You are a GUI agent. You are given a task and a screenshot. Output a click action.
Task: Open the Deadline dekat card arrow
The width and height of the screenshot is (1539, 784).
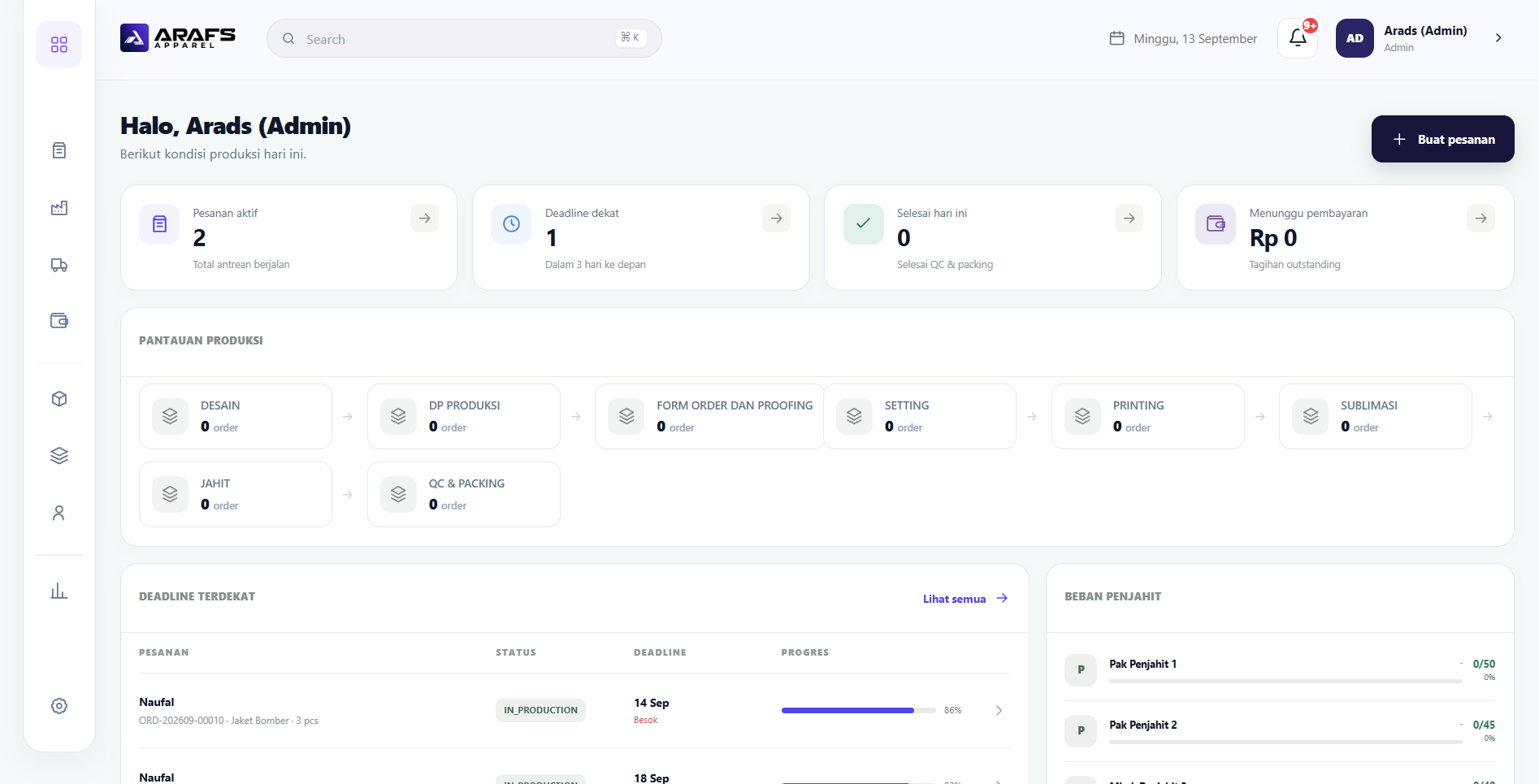pyautogui.click(x=777, y=219)
